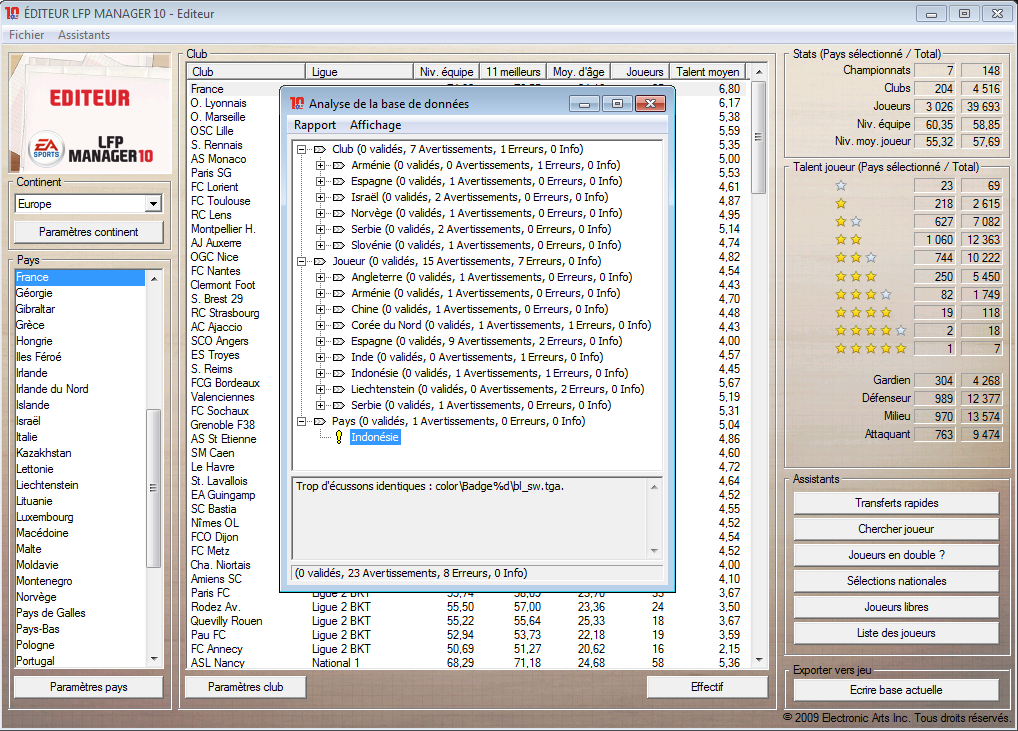The height and width of the screenshot is (731, 1018).
Task: Sort by Moy. d'âge column header
Action: pos(578,71)
